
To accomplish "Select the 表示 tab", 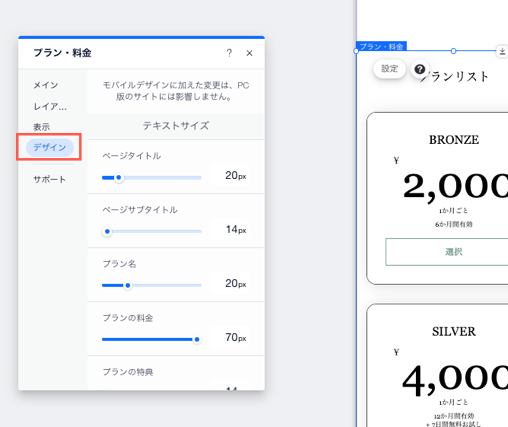I will [x=41, y=127].
